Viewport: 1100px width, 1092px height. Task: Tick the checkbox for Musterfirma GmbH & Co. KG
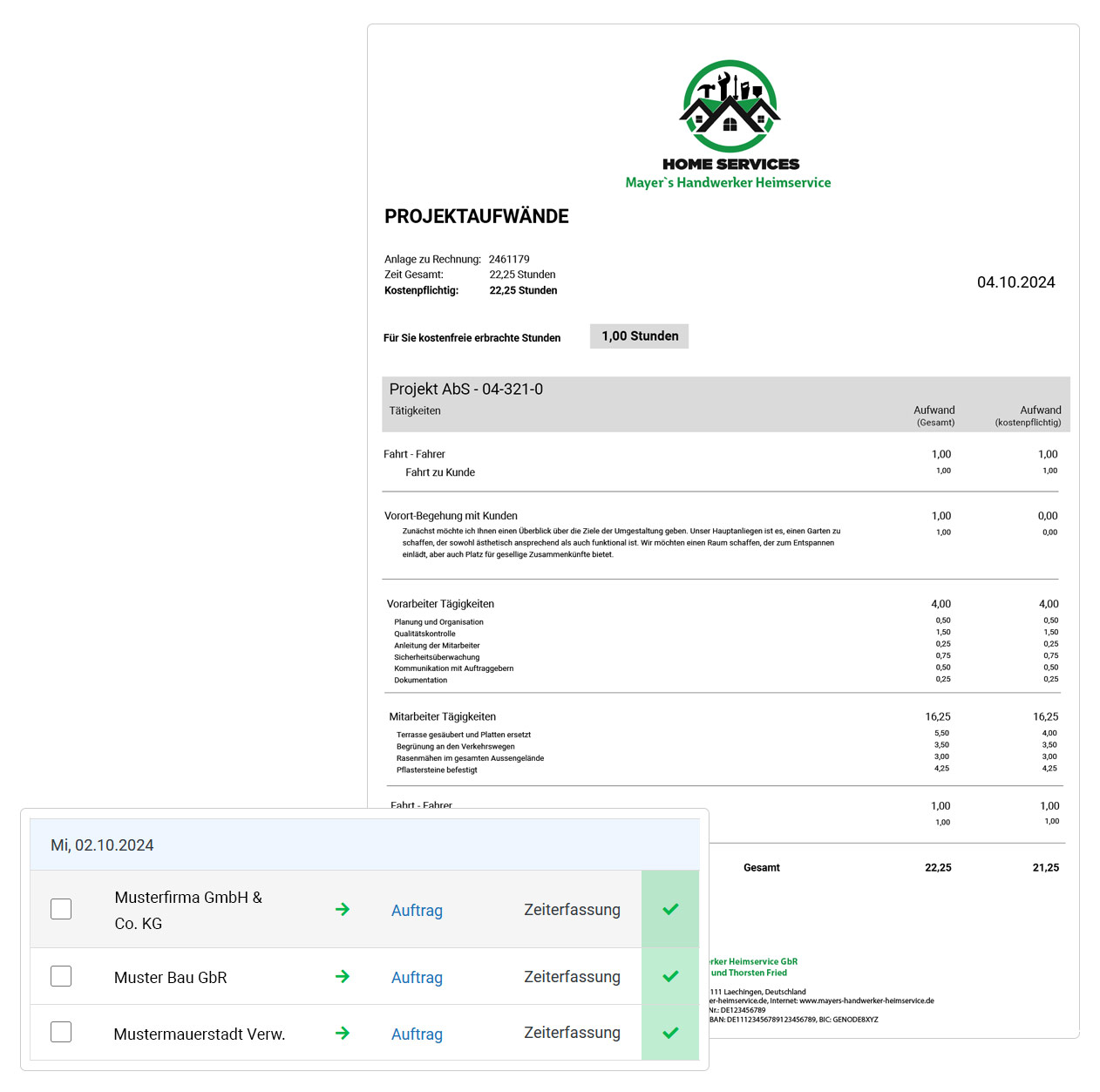pos(61,909)
